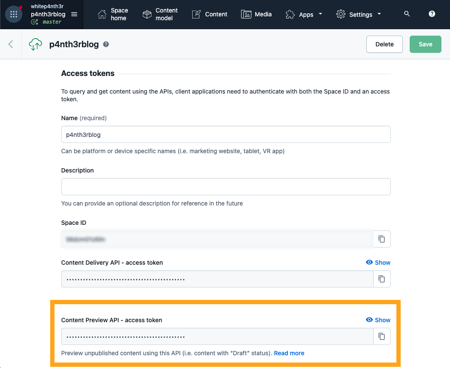Expand the Settings dropdown
Screen dimensions: 450x368
(x=358, y=14)
